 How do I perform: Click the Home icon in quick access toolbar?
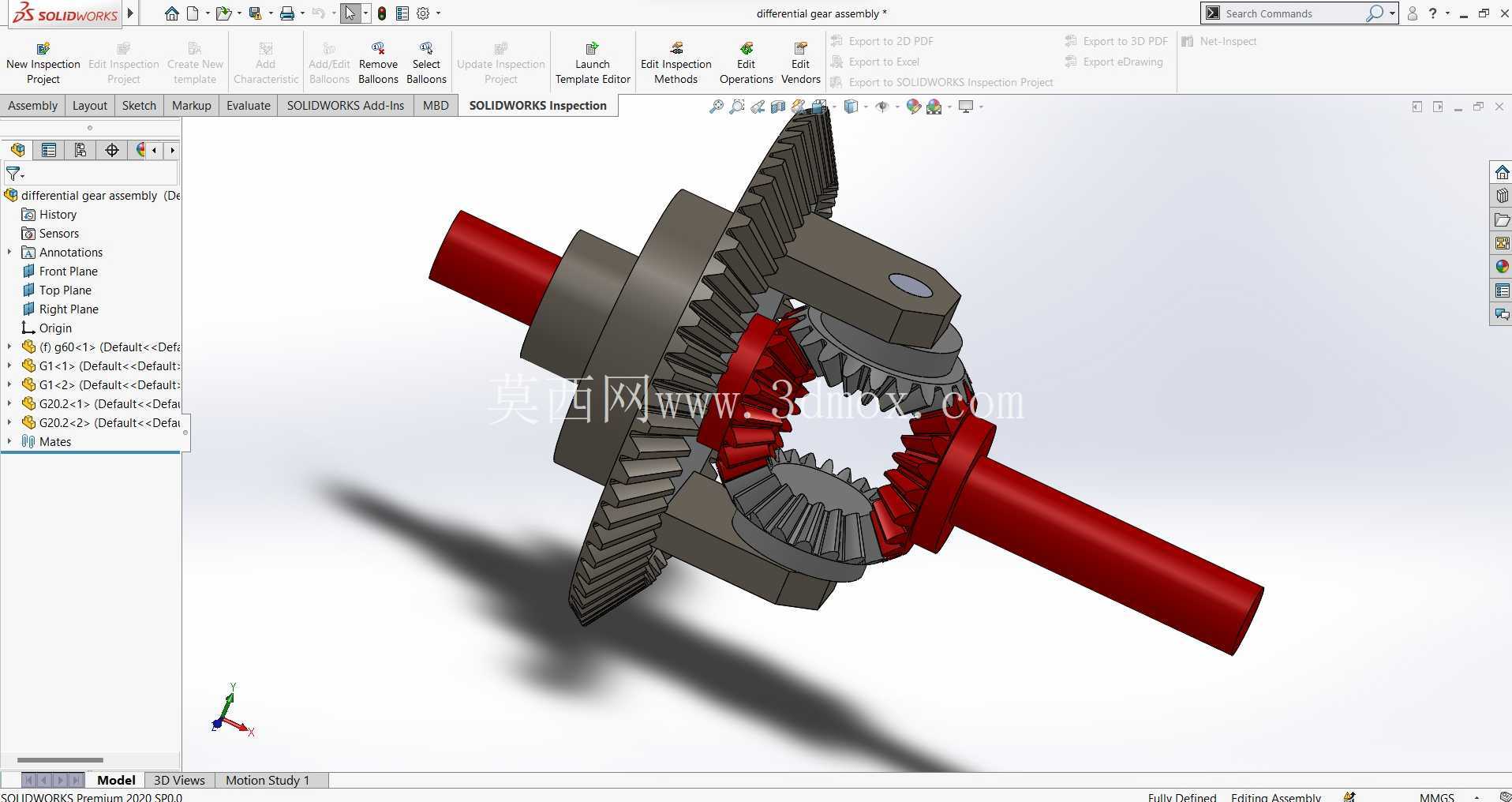click(171, 13)
